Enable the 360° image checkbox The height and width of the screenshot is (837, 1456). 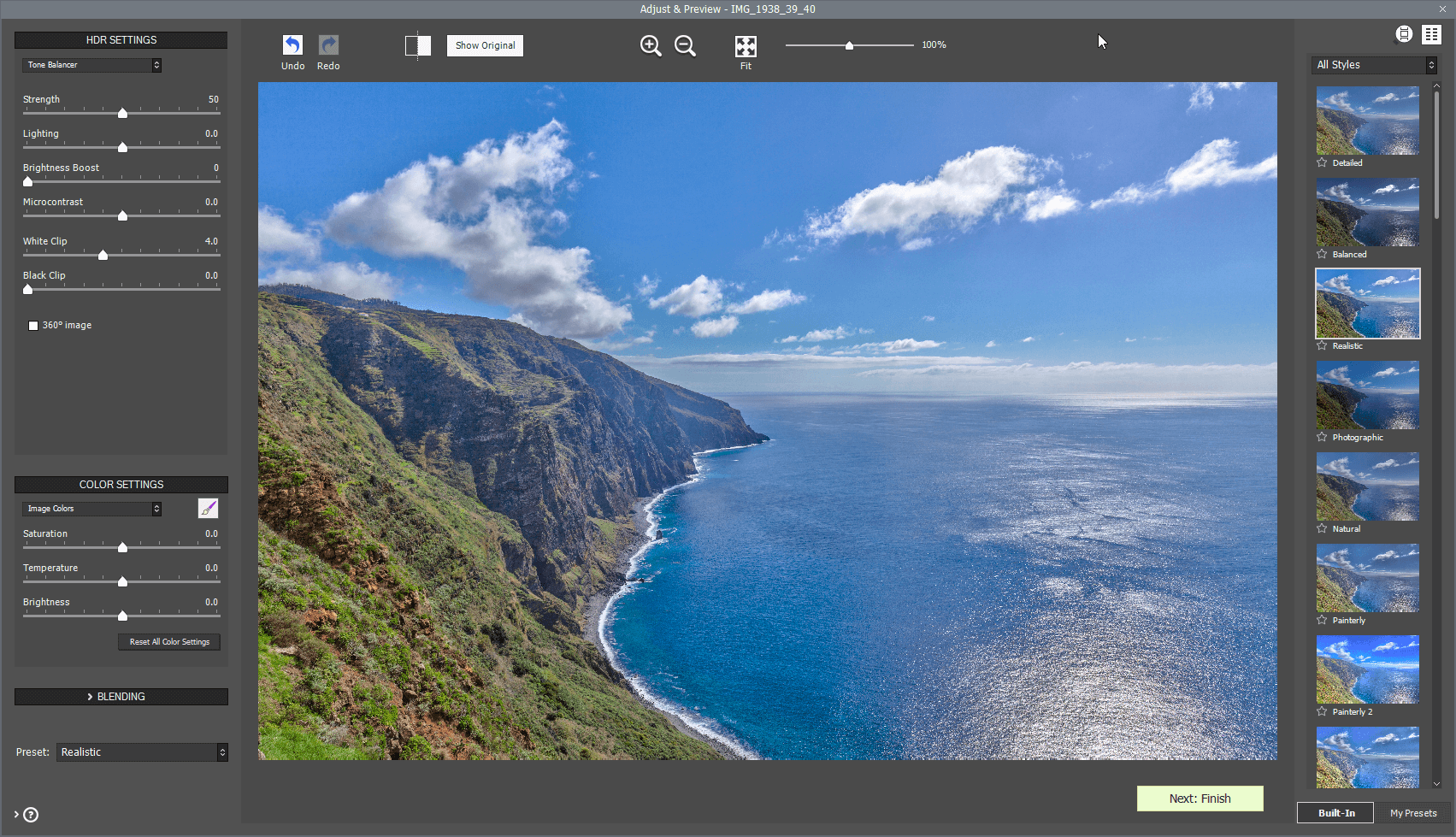[x=33, y=326]
